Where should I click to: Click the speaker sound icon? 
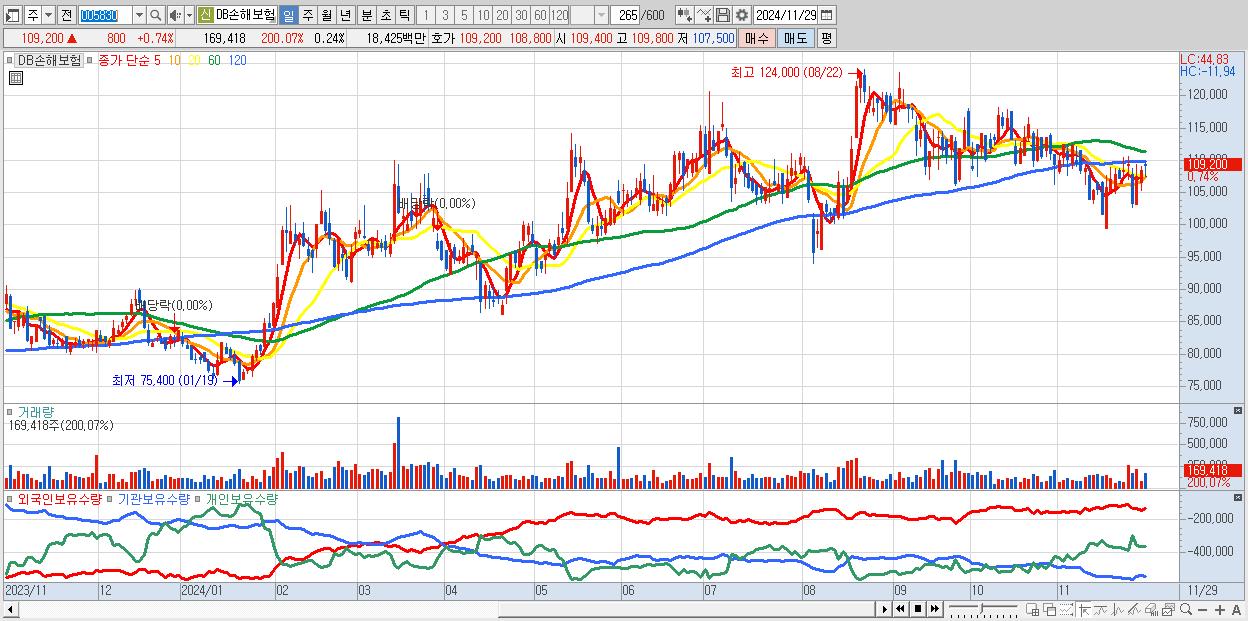(x=175, y=15)
